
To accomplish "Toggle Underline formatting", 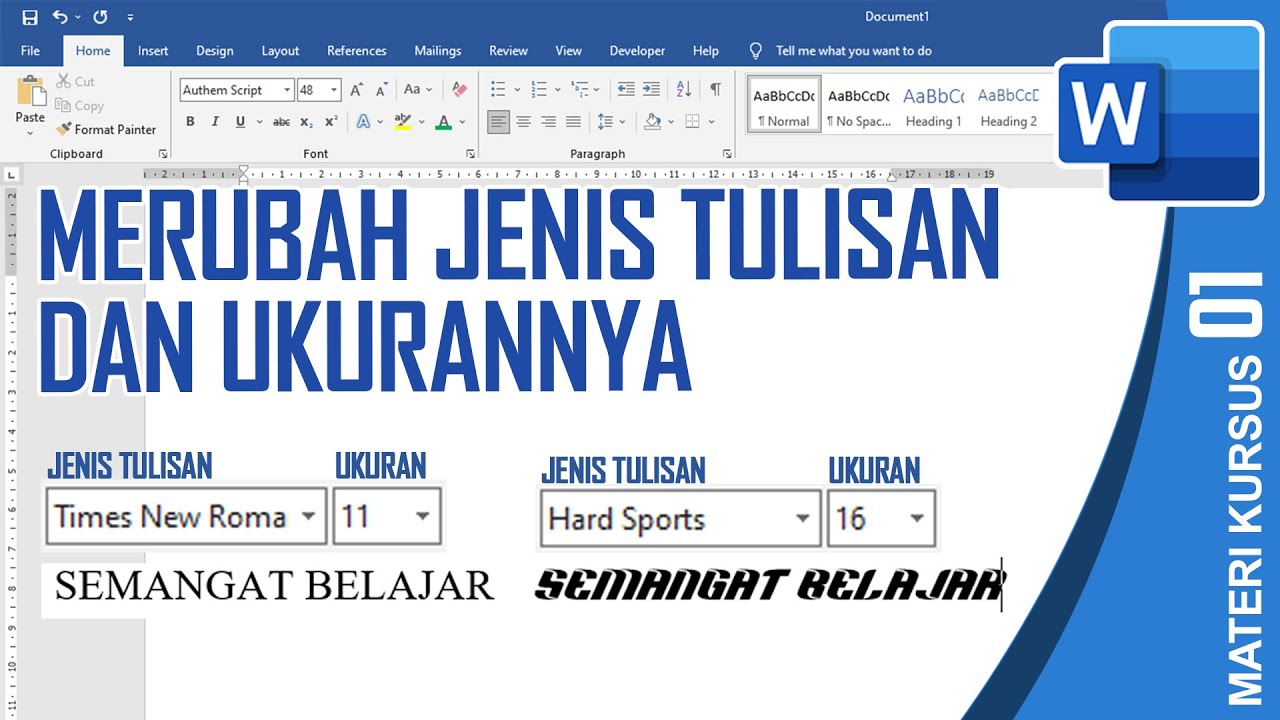I will click(240, 122).
